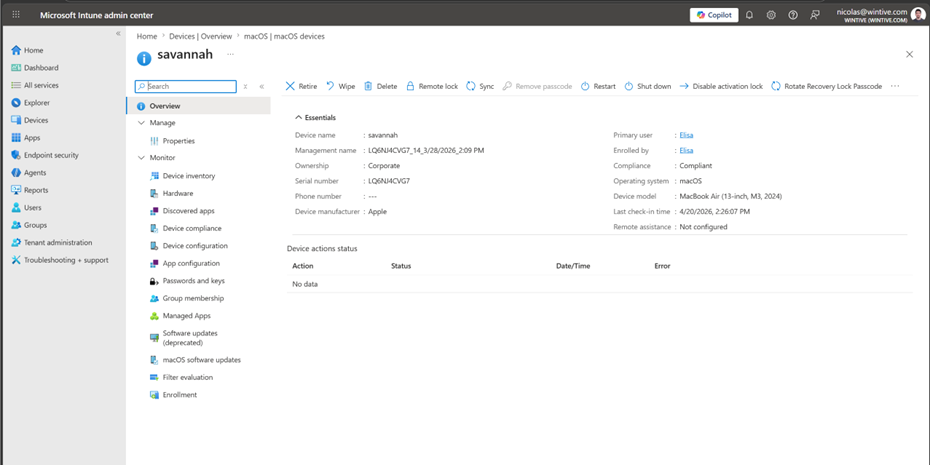Click the Retire device action
This screenshot has height=465, width=930.
point(301,87)
